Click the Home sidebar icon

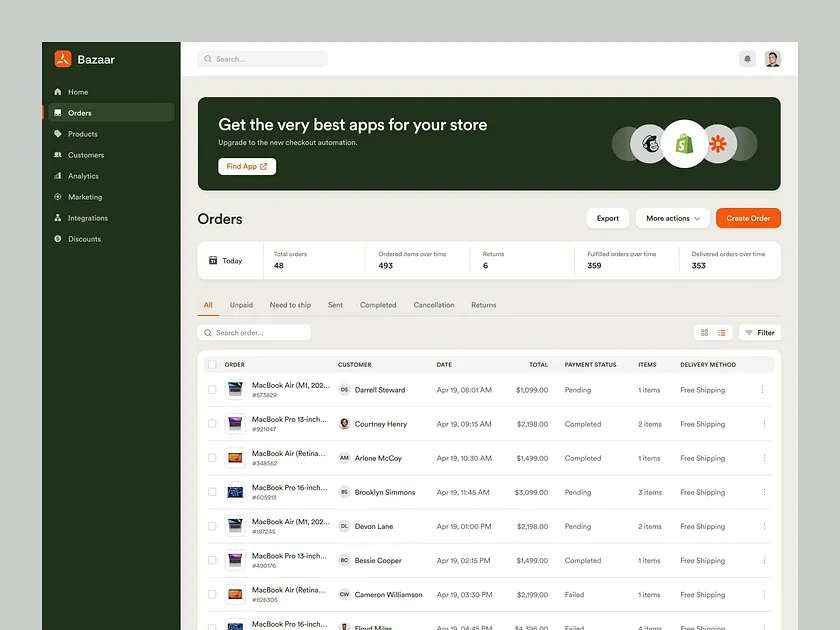(58, 92)
